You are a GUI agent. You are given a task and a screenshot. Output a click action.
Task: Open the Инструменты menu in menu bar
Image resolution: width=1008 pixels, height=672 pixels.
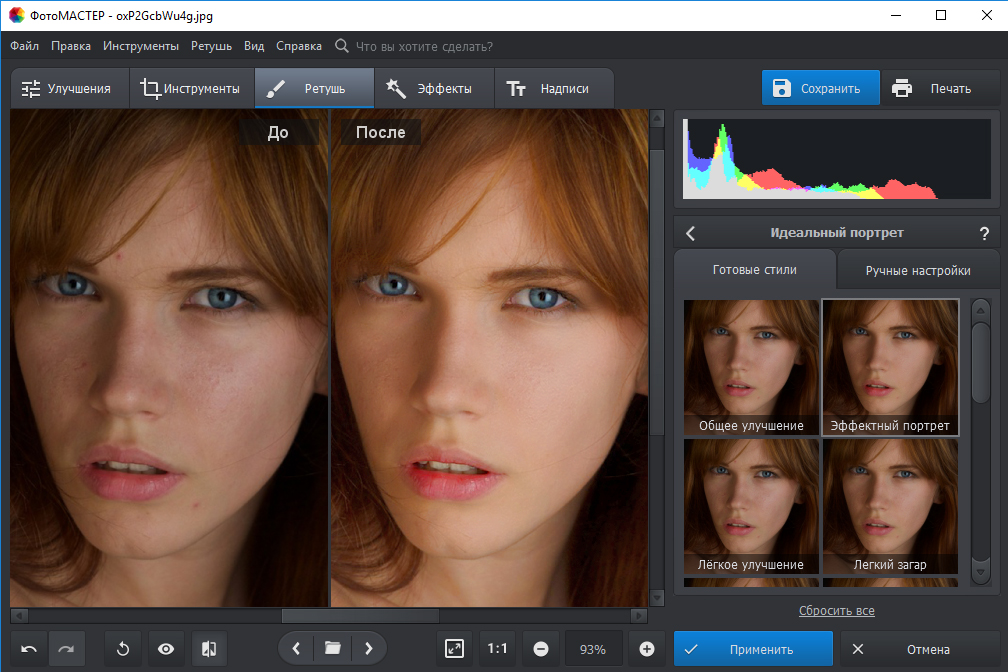tap(141, 46)
